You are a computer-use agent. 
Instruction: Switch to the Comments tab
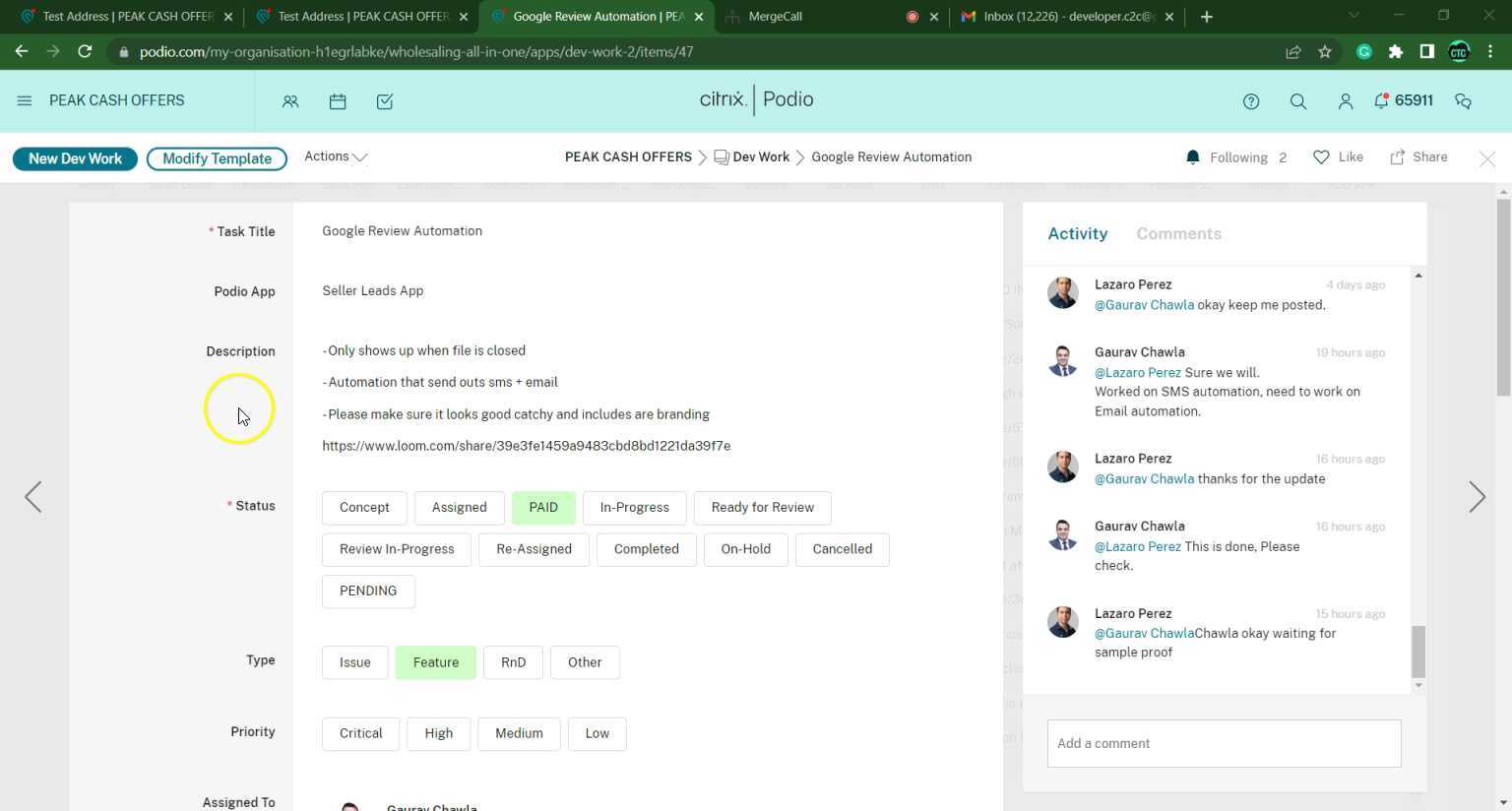point(1178,233)
